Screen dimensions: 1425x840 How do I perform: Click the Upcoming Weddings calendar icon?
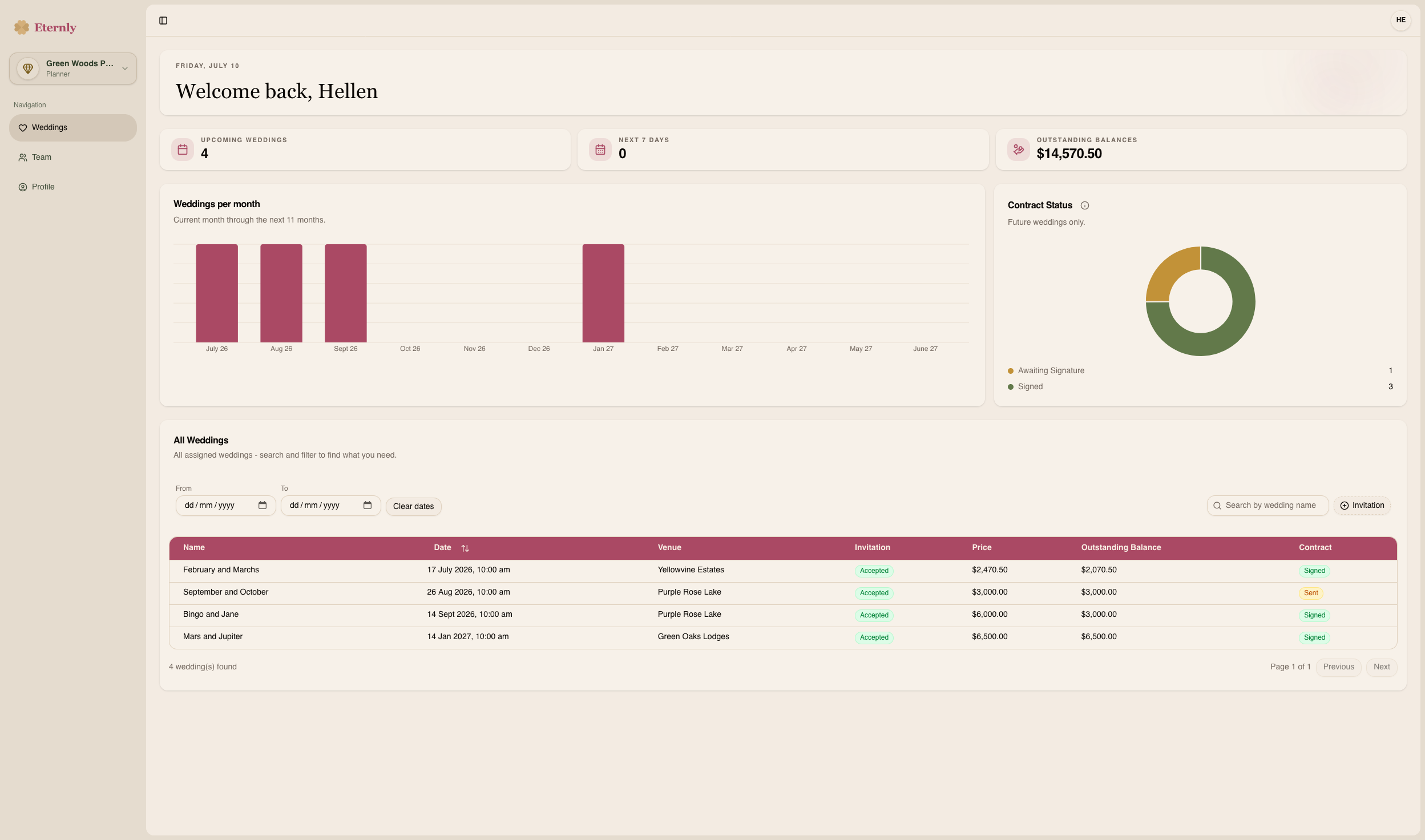(183, 150)
